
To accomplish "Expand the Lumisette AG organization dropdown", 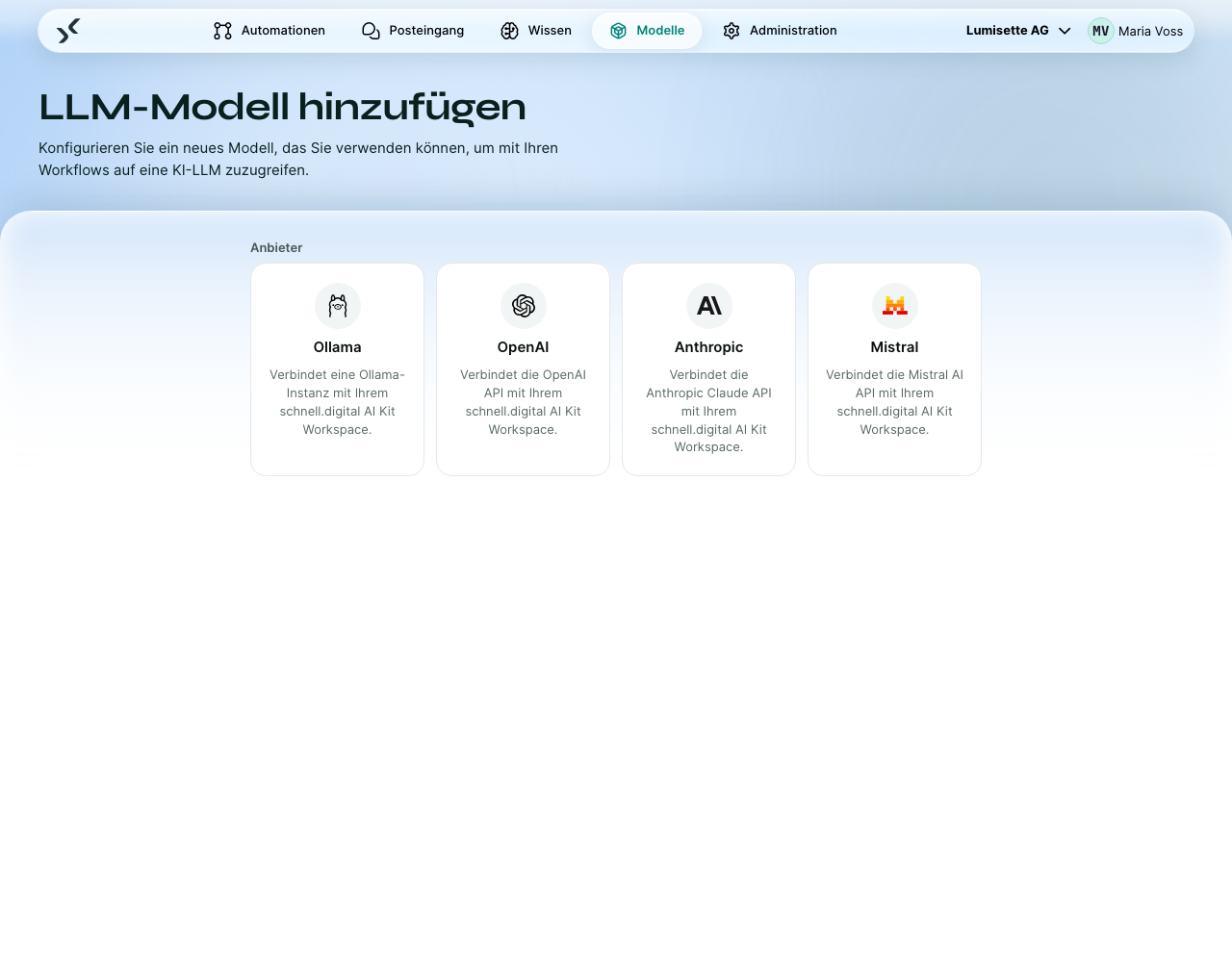I will coord(1018,31).
